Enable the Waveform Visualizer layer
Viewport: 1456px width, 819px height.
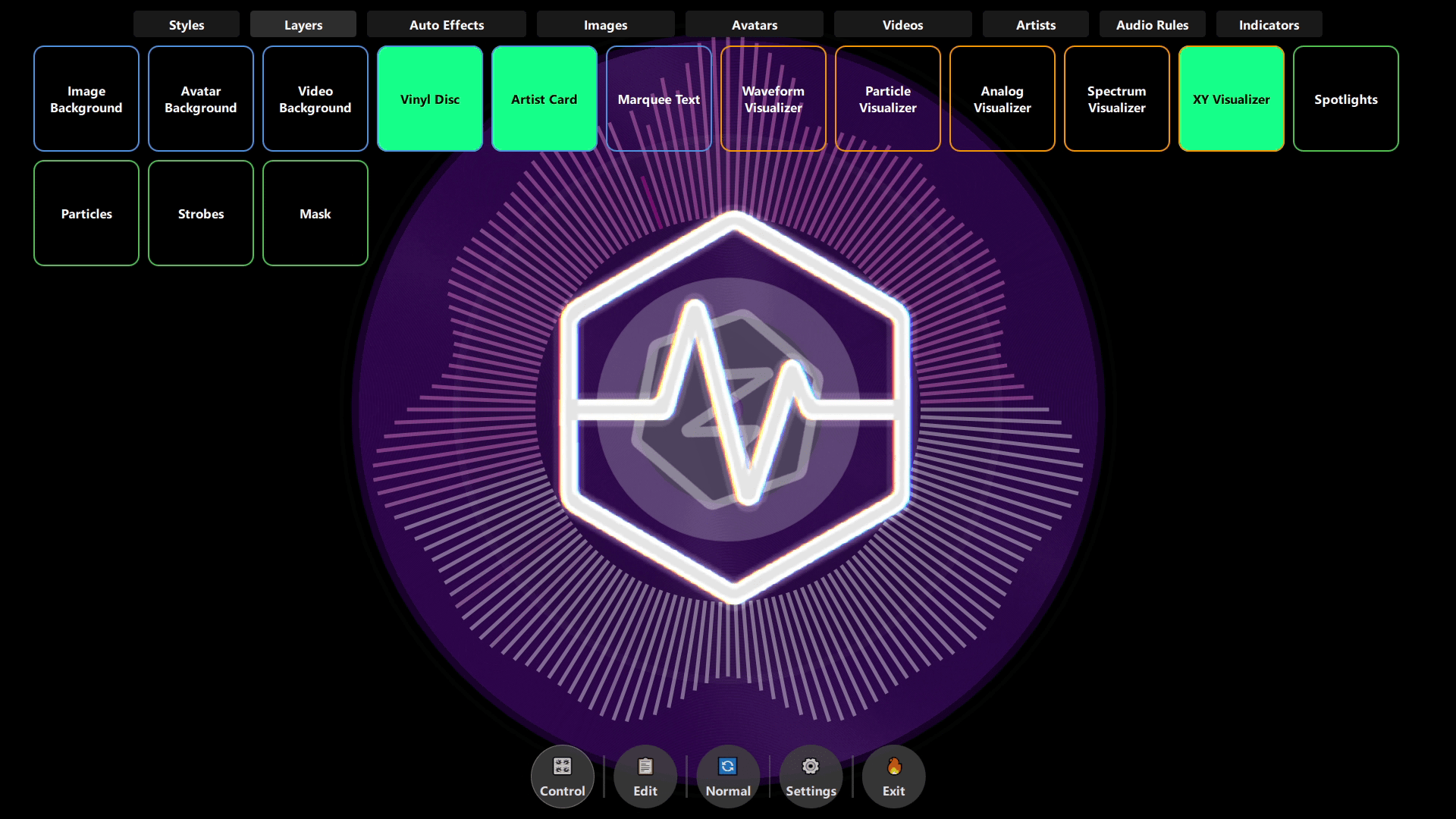pyautogui.click(x=773, y=99)
